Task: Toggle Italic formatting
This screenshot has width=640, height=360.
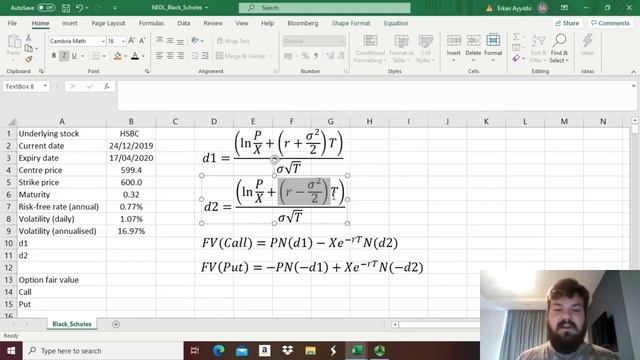Action: (x=64, y=56)
